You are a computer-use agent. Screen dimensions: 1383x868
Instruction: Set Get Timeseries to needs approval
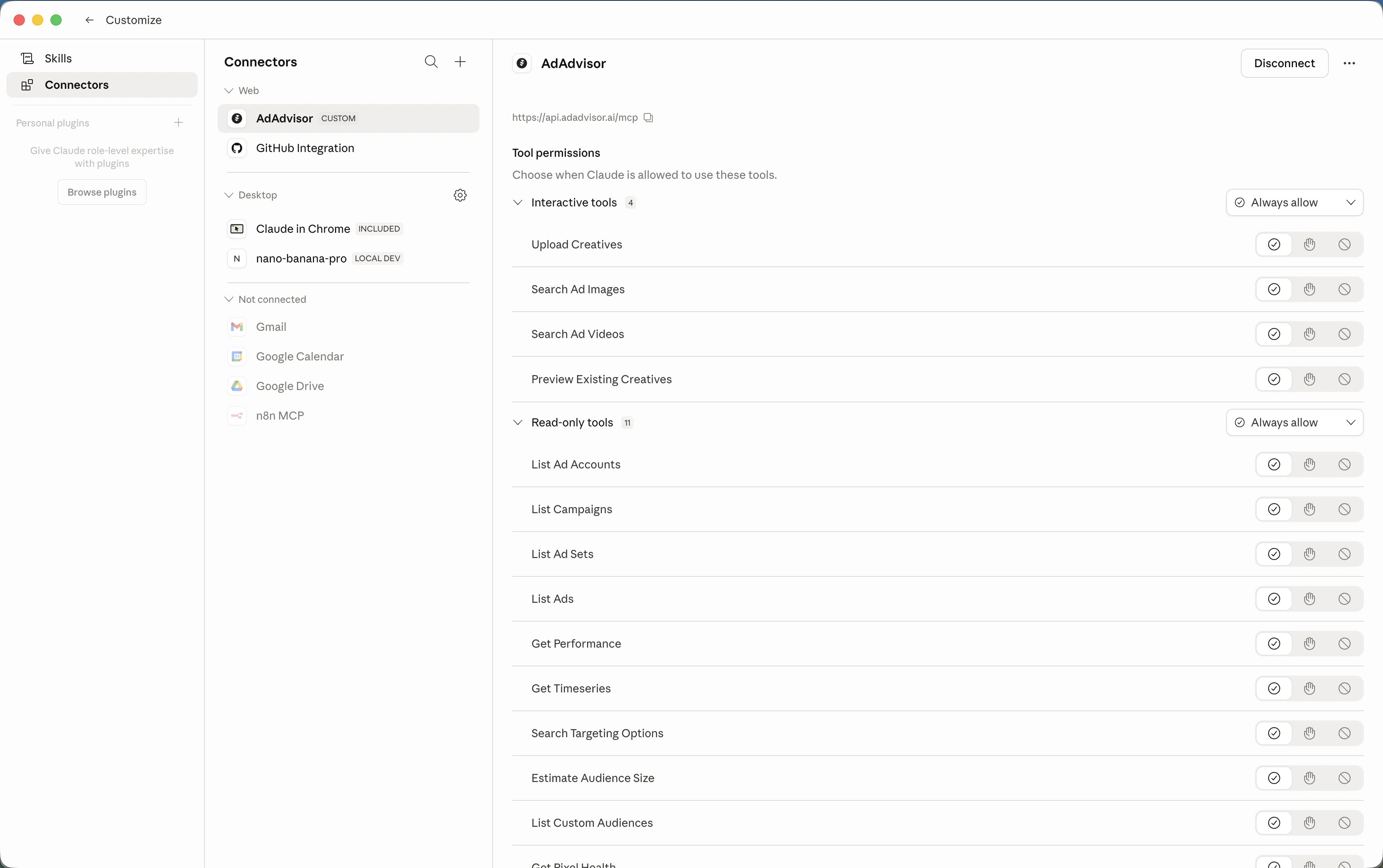(x=1309, y=688)
